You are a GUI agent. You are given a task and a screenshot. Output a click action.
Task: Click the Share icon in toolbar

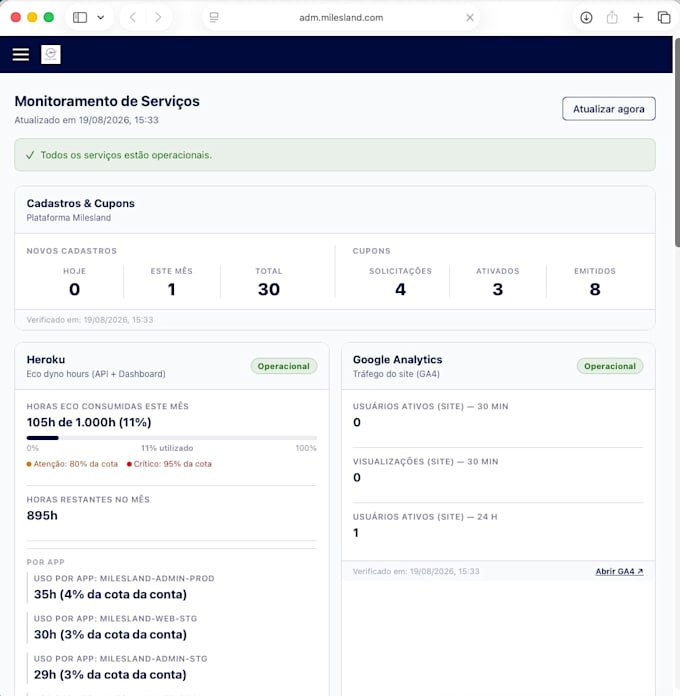(612, 17)
